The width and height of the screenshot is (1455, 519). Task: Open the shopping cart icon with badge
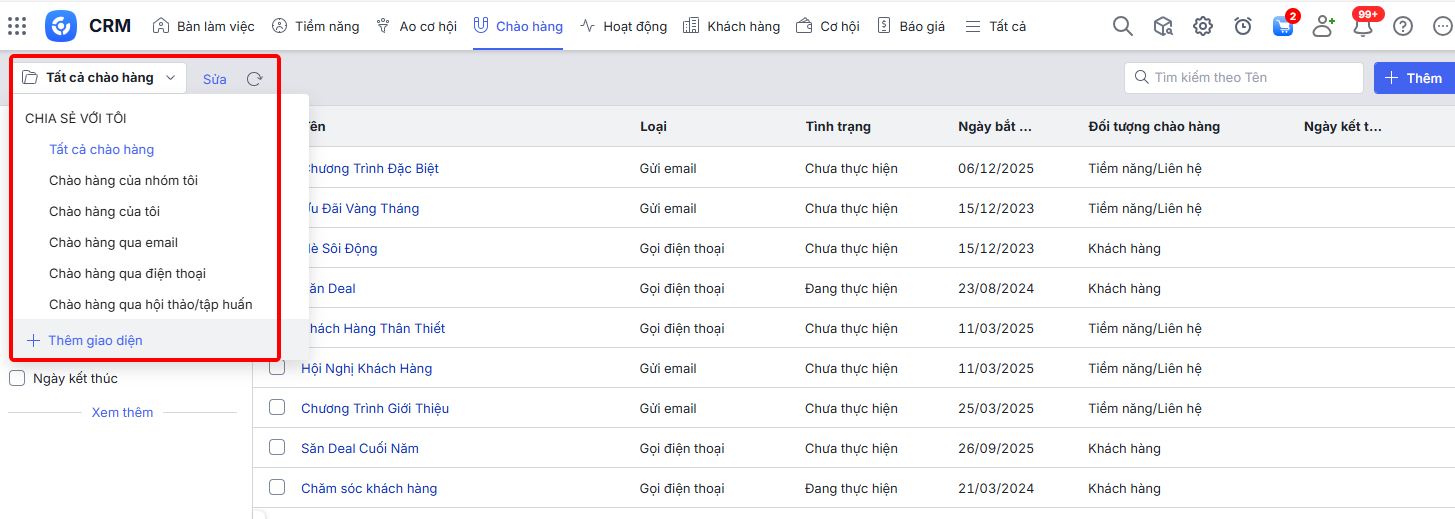click(x=1282, y=27)
